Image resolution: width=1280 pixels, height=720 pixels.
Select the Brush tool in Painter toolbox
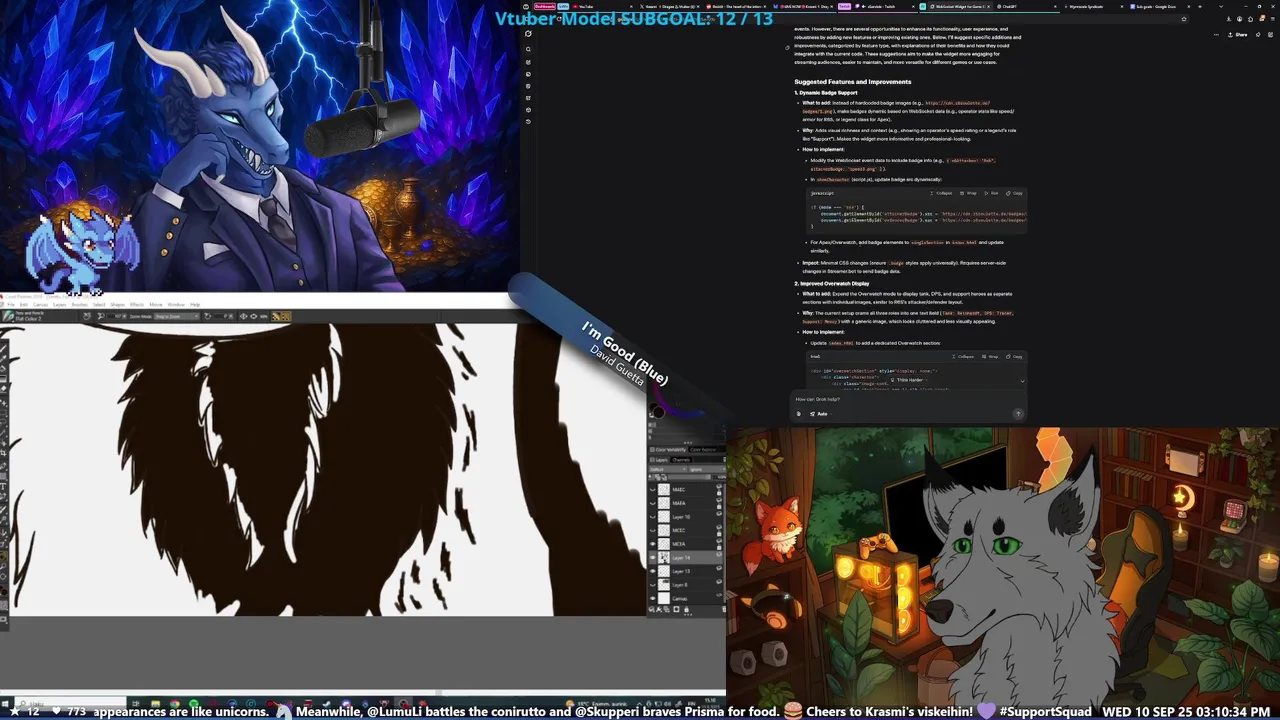(x=3, y=348)
